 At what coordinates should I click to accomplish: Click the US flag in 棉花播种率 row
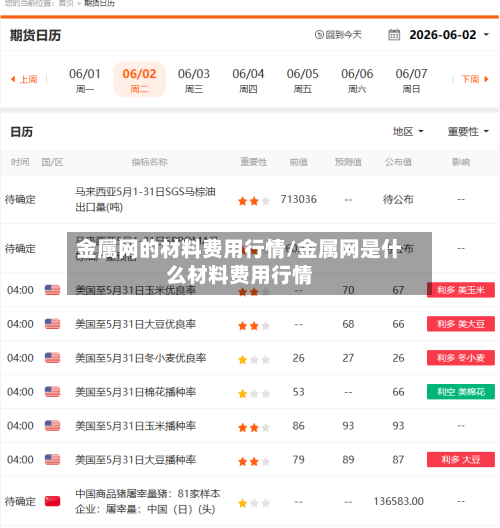pyautogui.click(x=53, y=392)
